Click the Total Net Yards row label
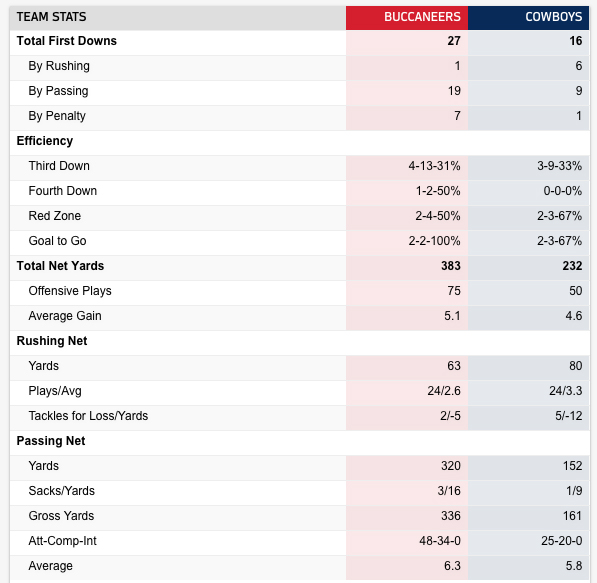 pos(60,266)
